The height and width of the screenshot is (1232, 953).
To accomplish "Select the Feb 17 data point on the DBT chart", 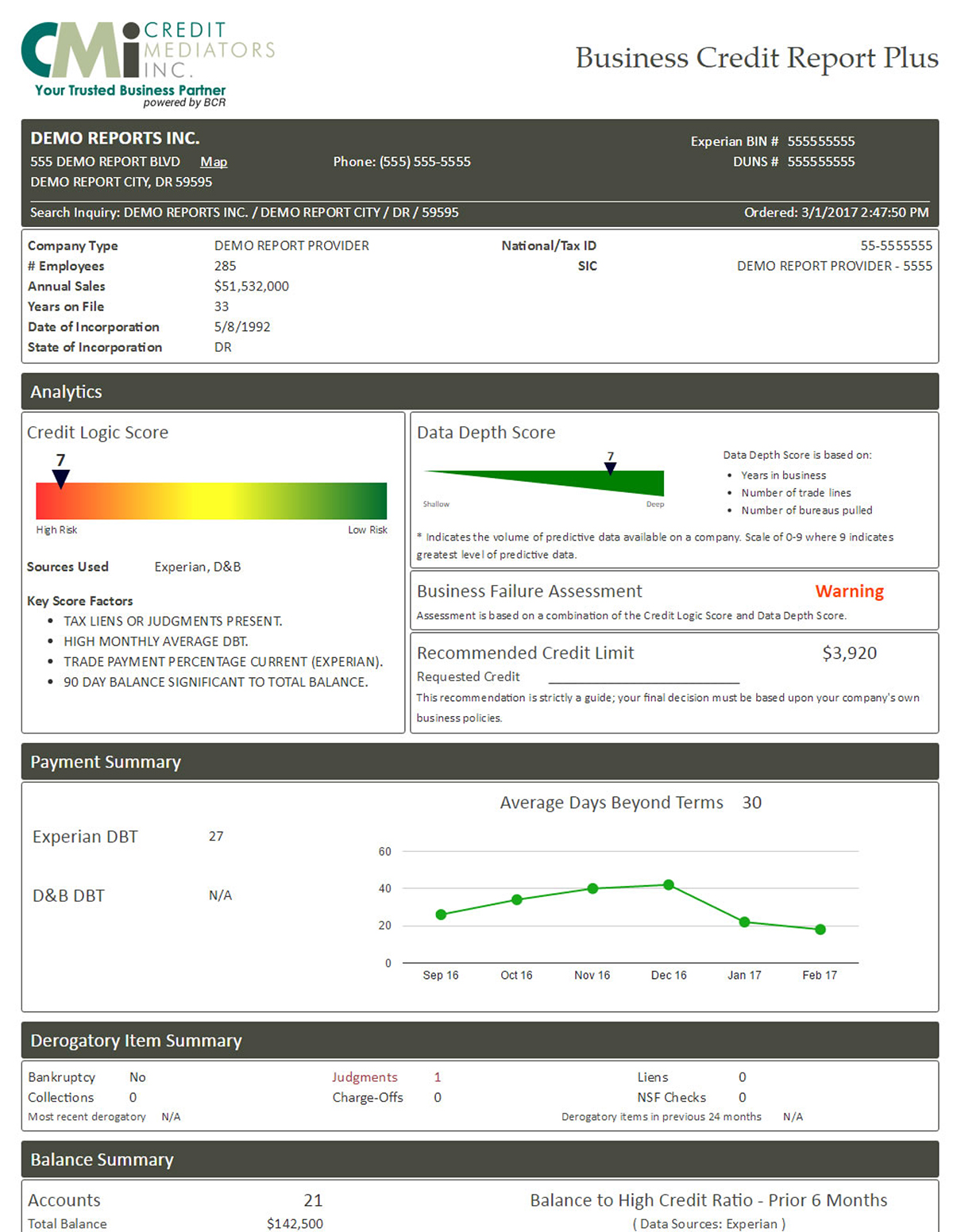I will point(820,930).
